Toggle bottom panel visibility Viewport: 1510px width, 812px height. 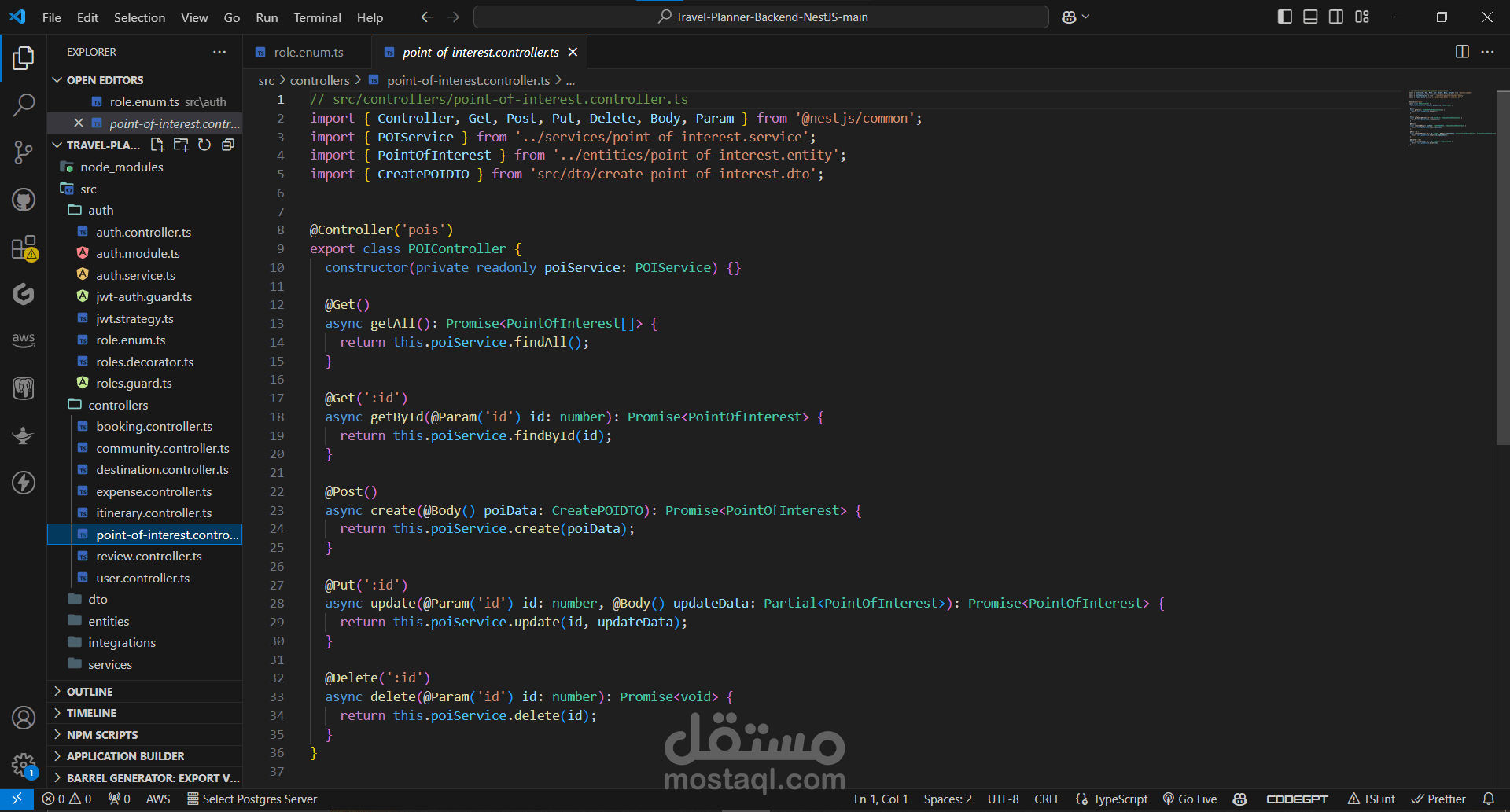pyautogui.click(x=1310, y=17)
